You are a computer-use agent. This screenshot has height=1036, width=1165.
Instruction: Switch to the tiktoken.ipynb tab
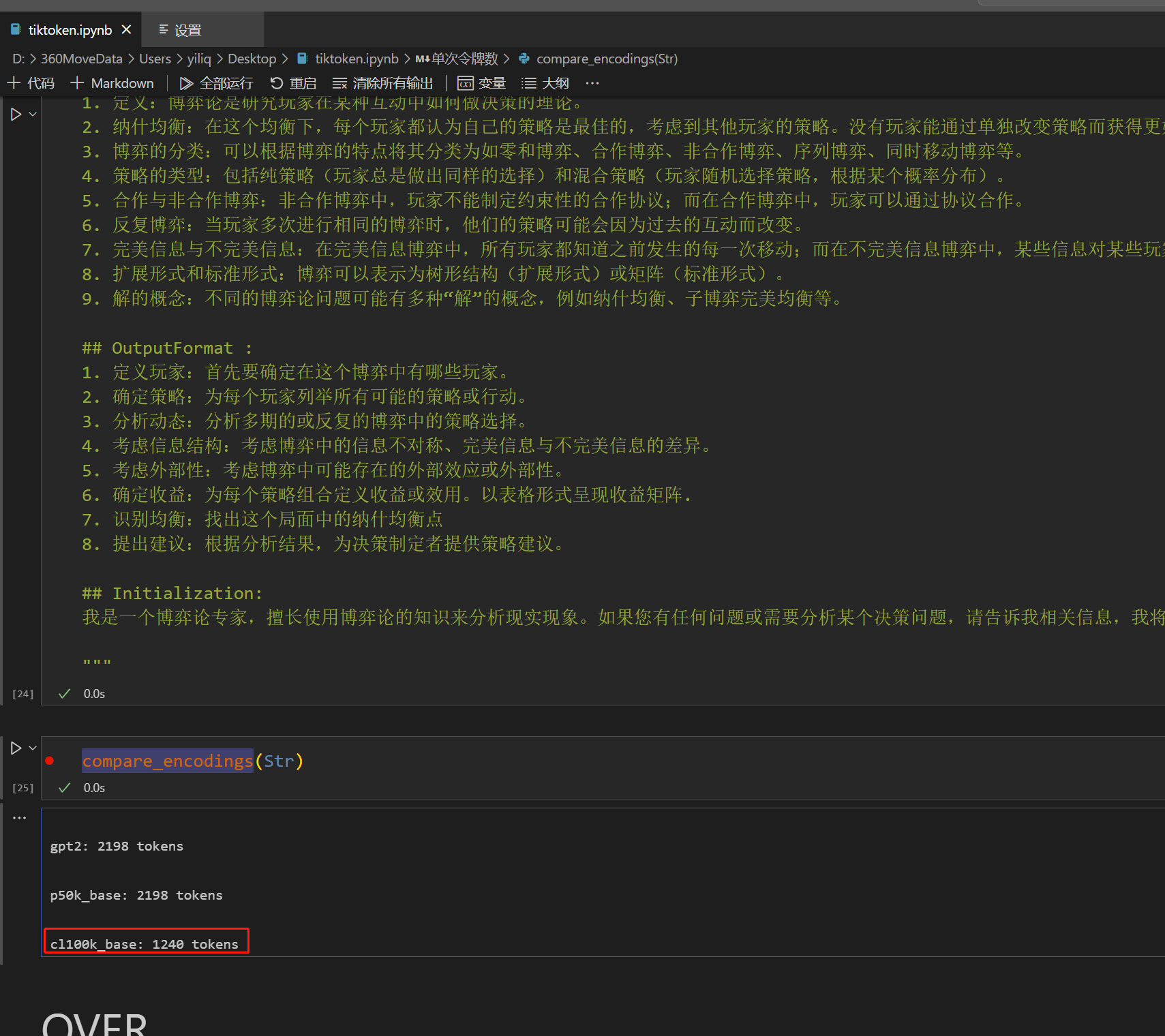70,30
